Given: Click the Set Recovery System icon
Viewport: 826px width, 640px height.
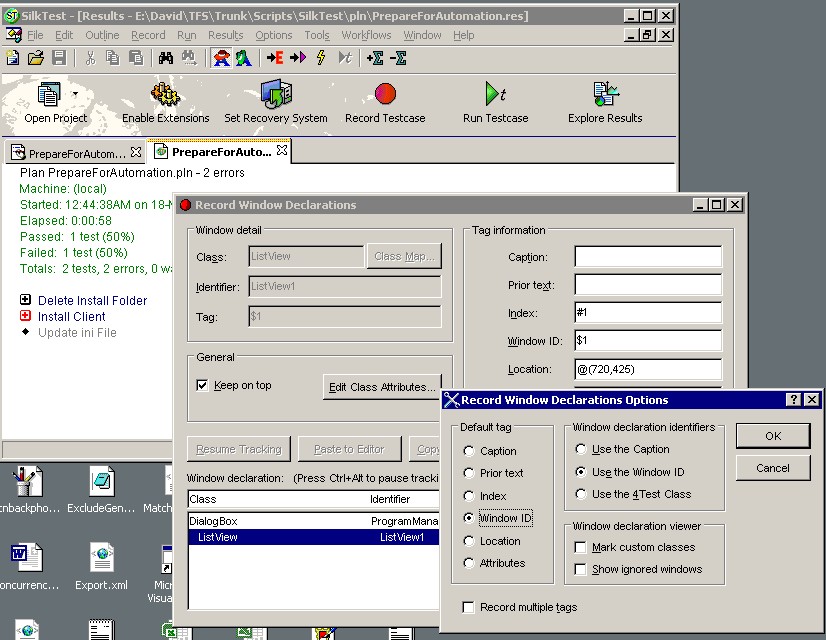Looking at the screenshot, I should tap(276, 94).
